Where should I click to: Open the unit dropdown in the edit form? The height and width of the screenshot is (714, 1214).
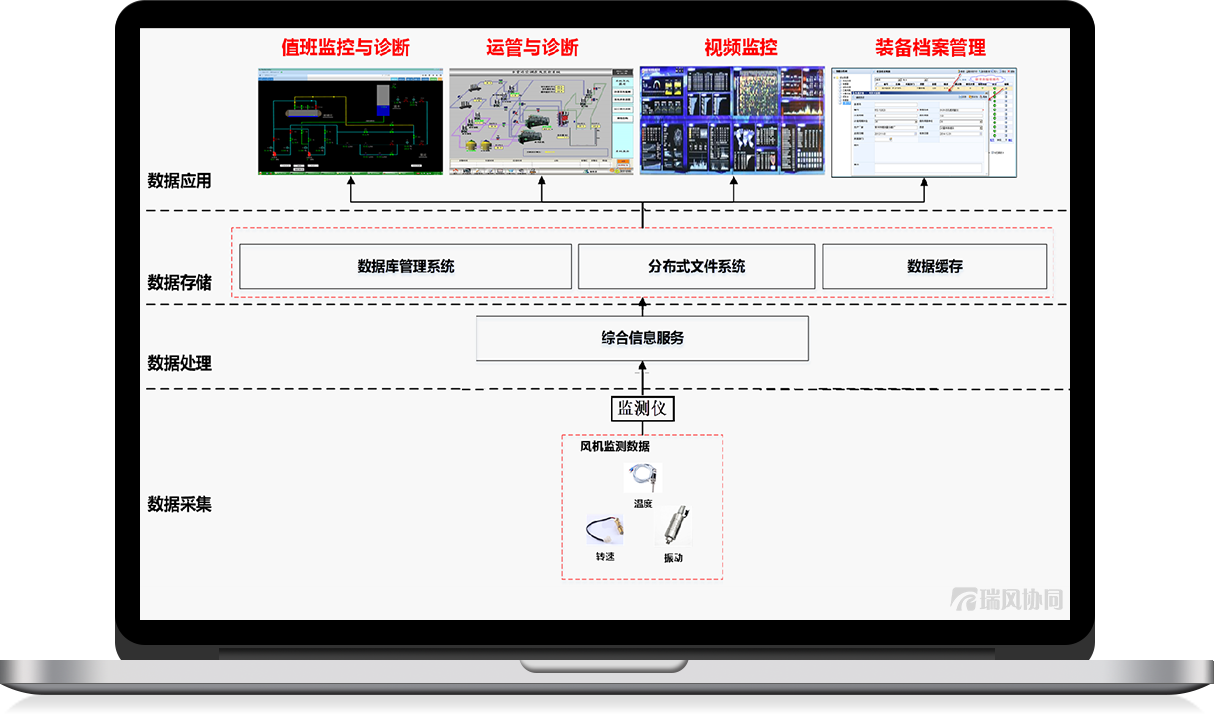(x=916, y=121)
